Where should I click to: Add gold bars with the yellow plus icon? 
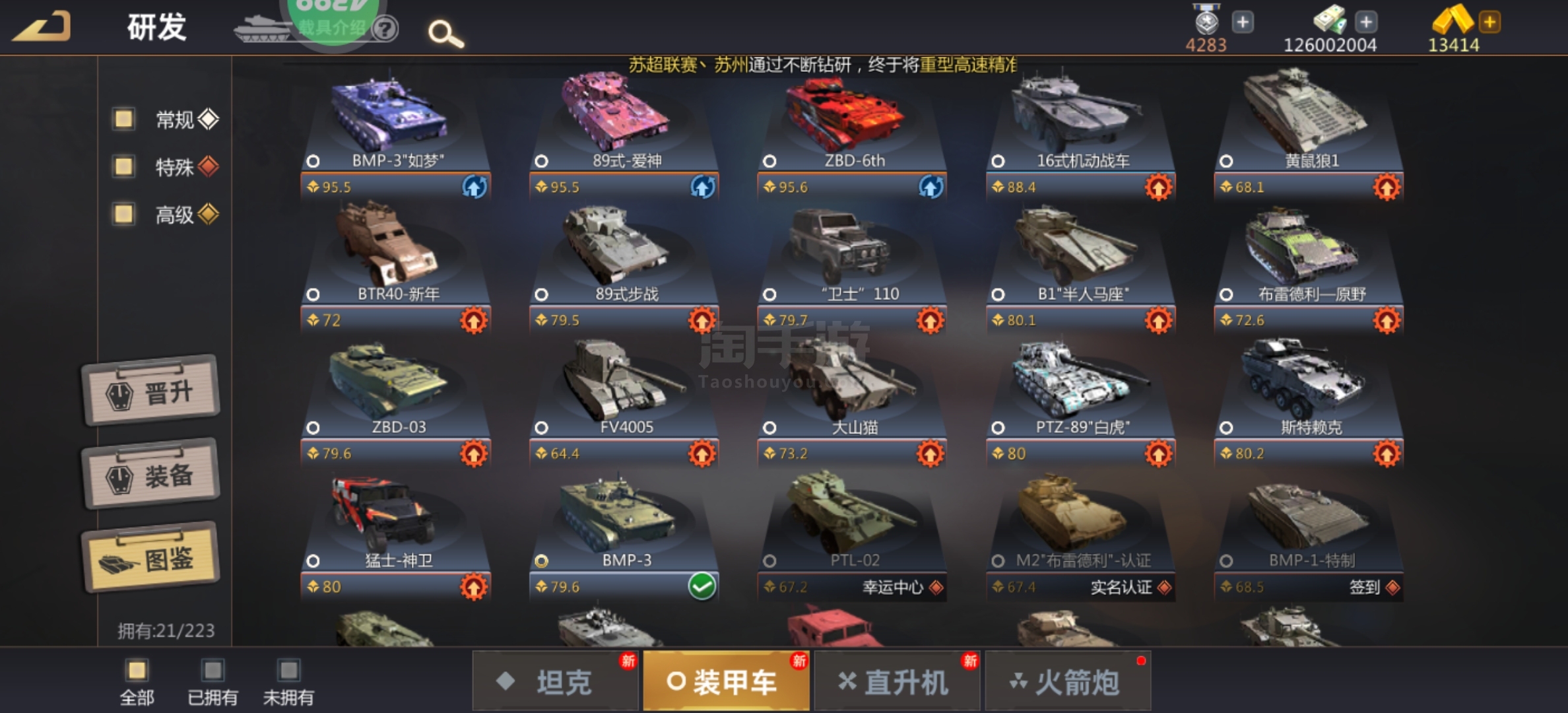pos(1489,22)
